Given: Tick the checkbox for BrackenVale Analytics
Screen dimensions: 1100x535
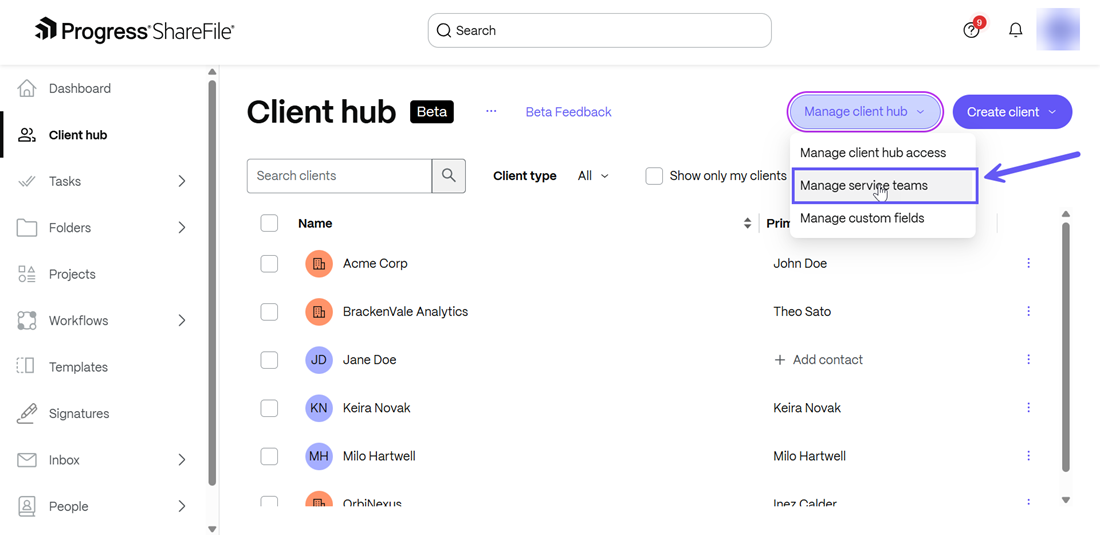Looking at the screenshot, I should [269, 311].
